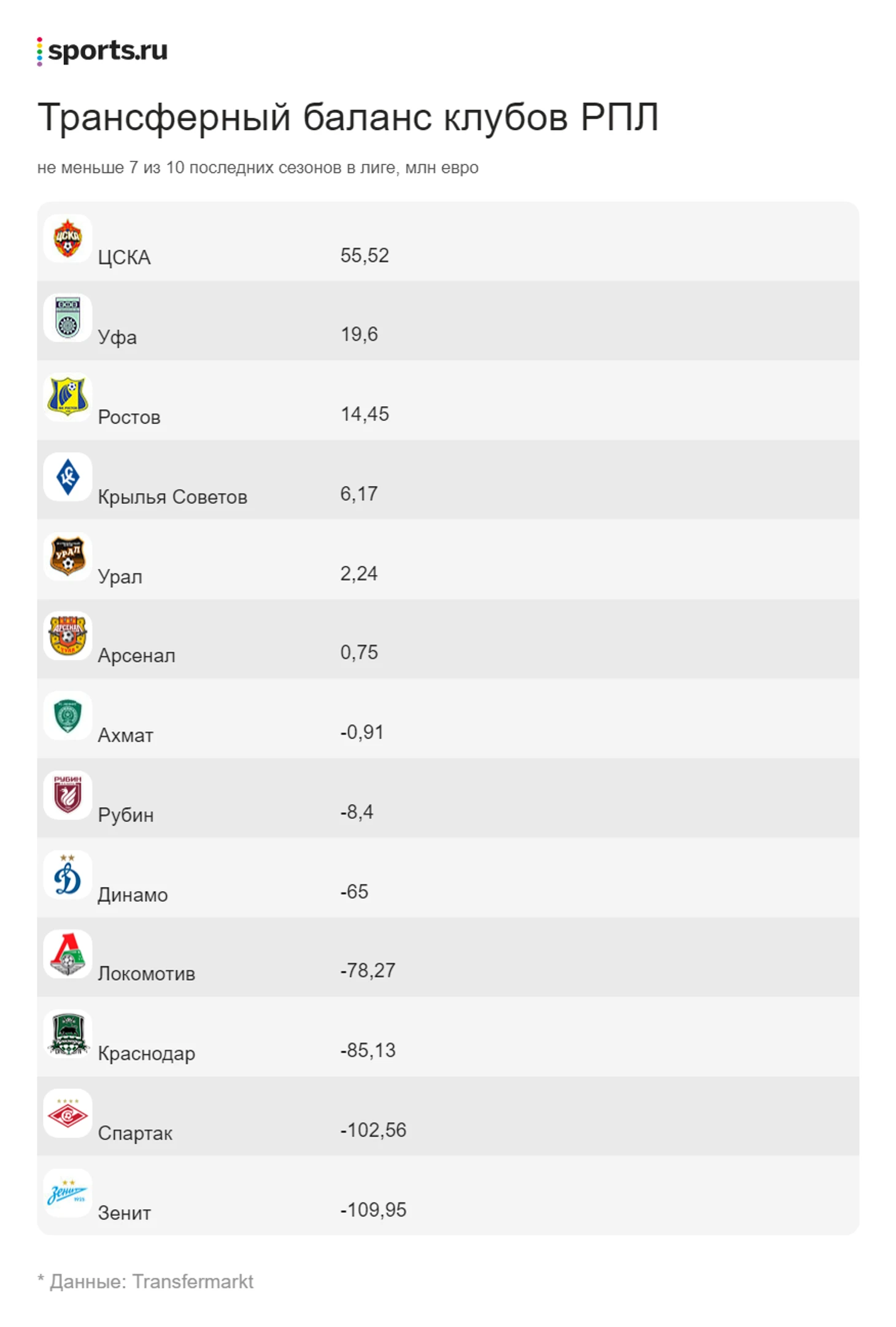This screenshot has width=896, height=1327.
Task: Click the CSKA club crest icon
Action: coord(68,238)
